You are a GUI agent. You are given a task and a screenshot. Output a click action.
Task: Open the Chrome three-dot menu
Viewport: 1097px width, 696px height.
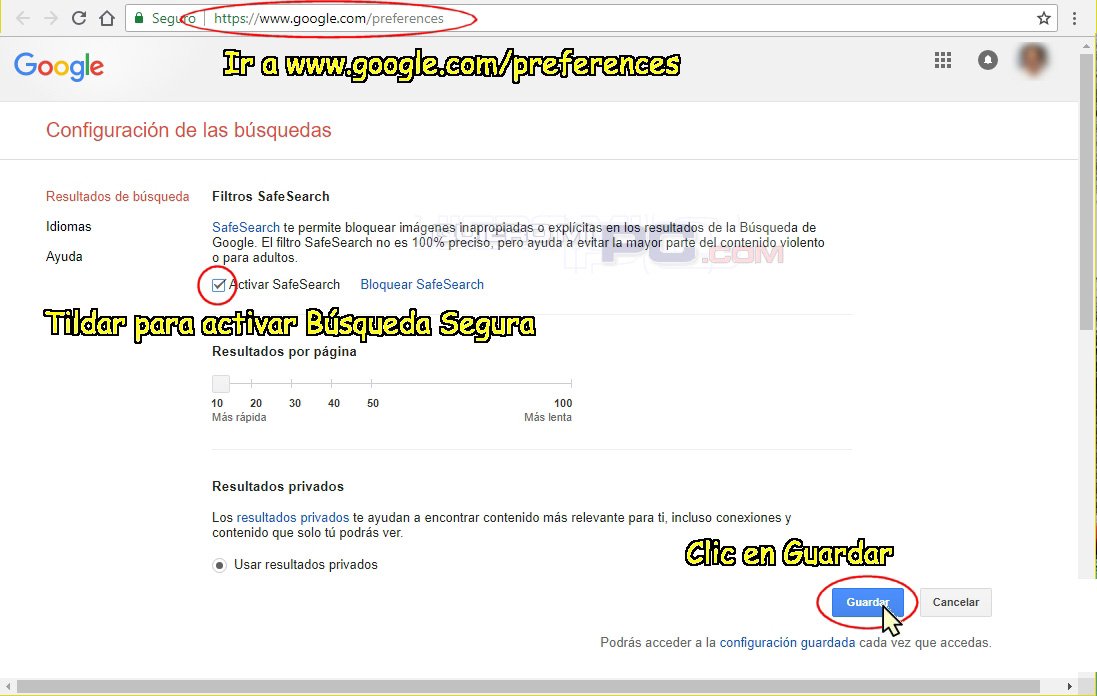pyautogui.click(x=1075, y=18)
